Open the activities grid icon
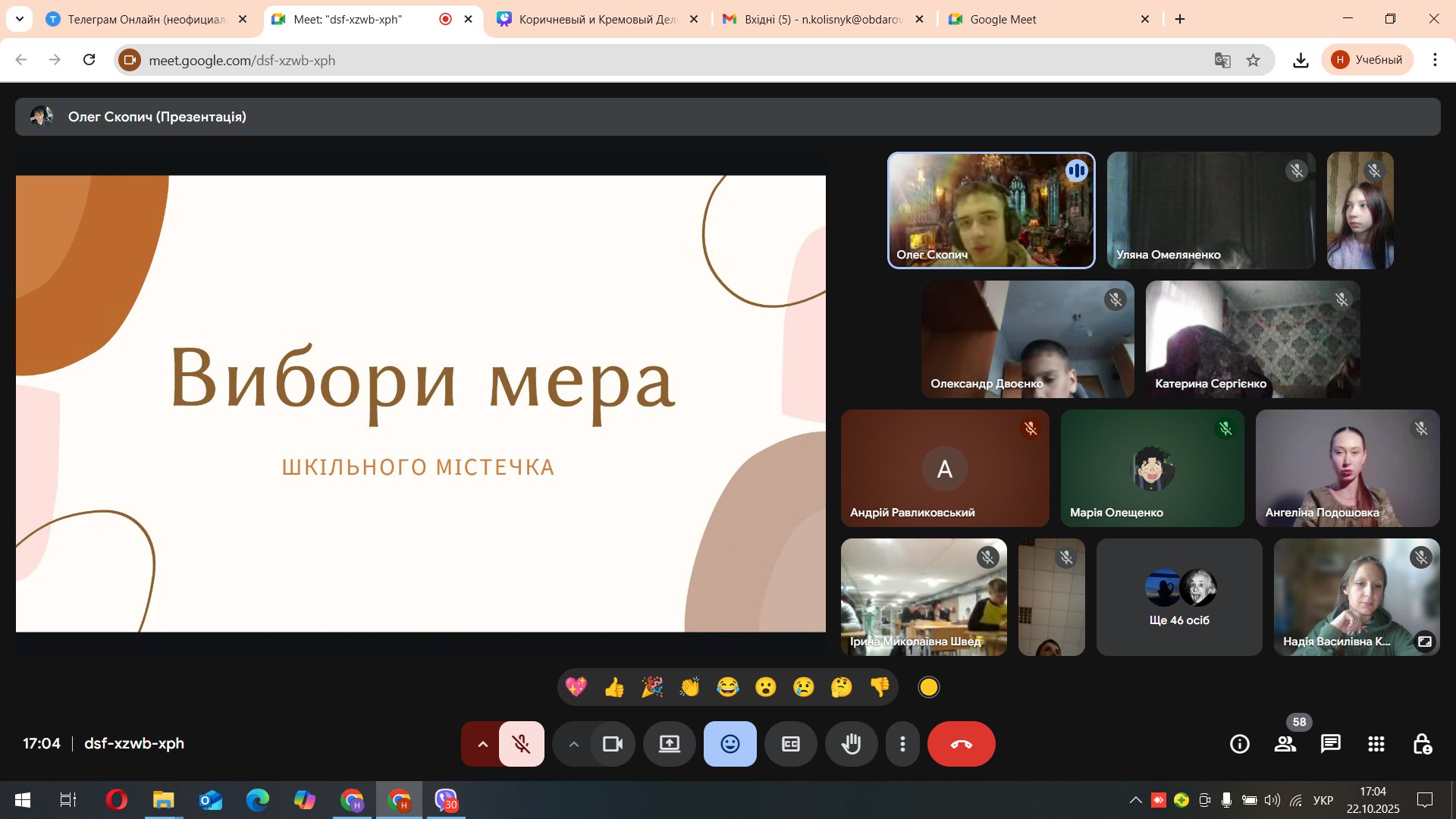This screenshot has height=819, width=1456. click(1376, 744)
